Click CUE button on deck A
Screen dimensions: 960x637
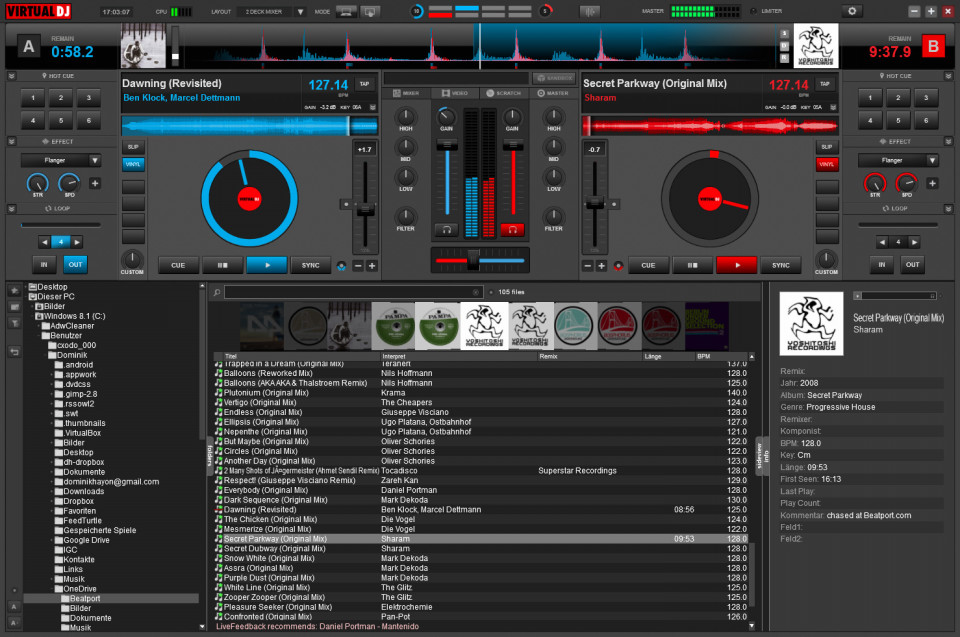point(178,265)
